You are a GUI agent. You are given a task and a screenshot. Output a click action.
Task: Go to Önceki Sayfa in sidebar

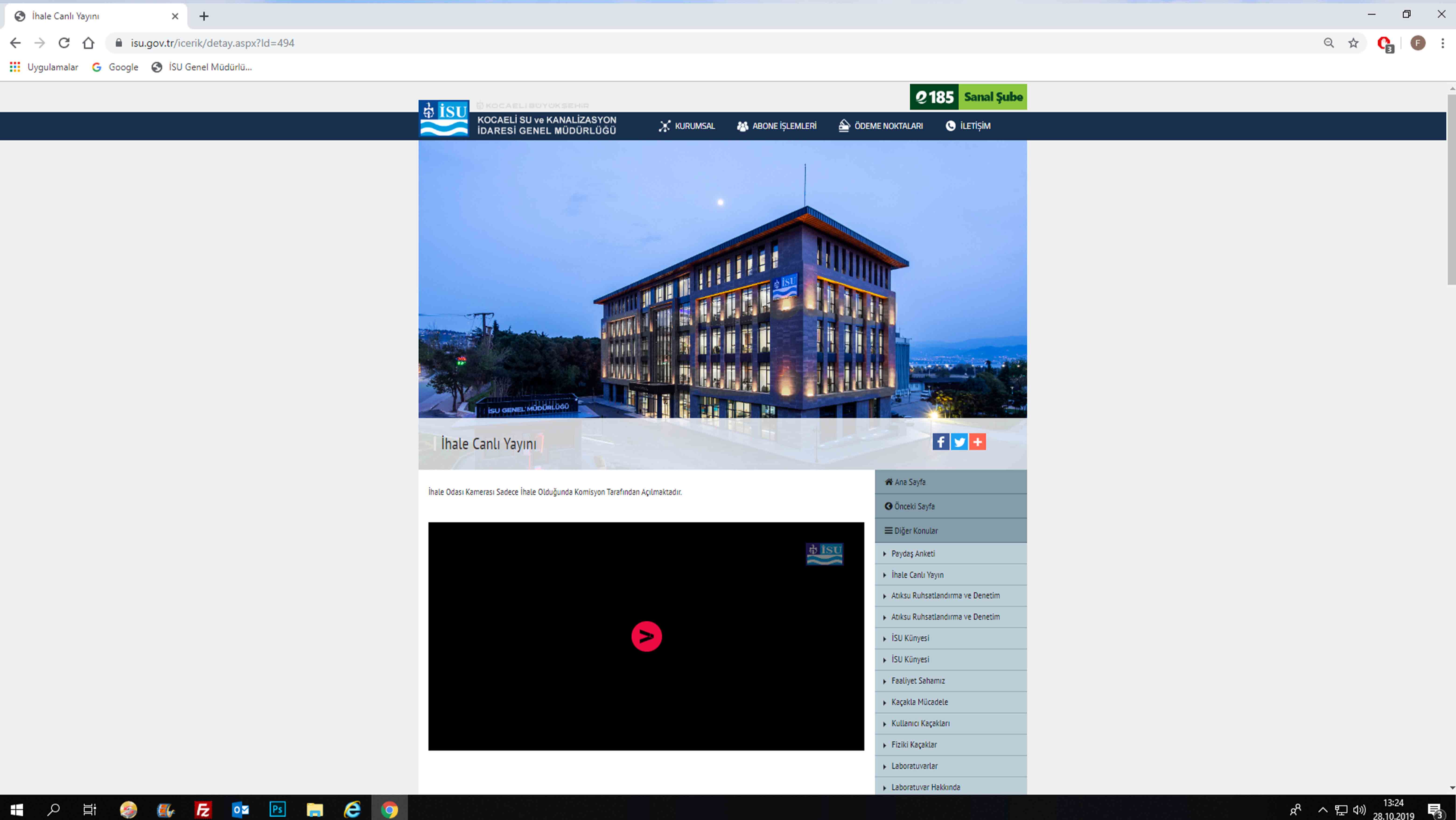pos(951,506)
